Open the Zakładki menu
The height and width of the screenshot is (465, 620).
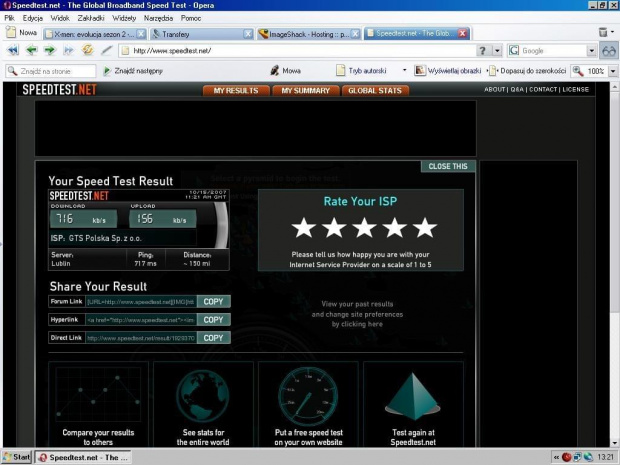tap(89, 18)
